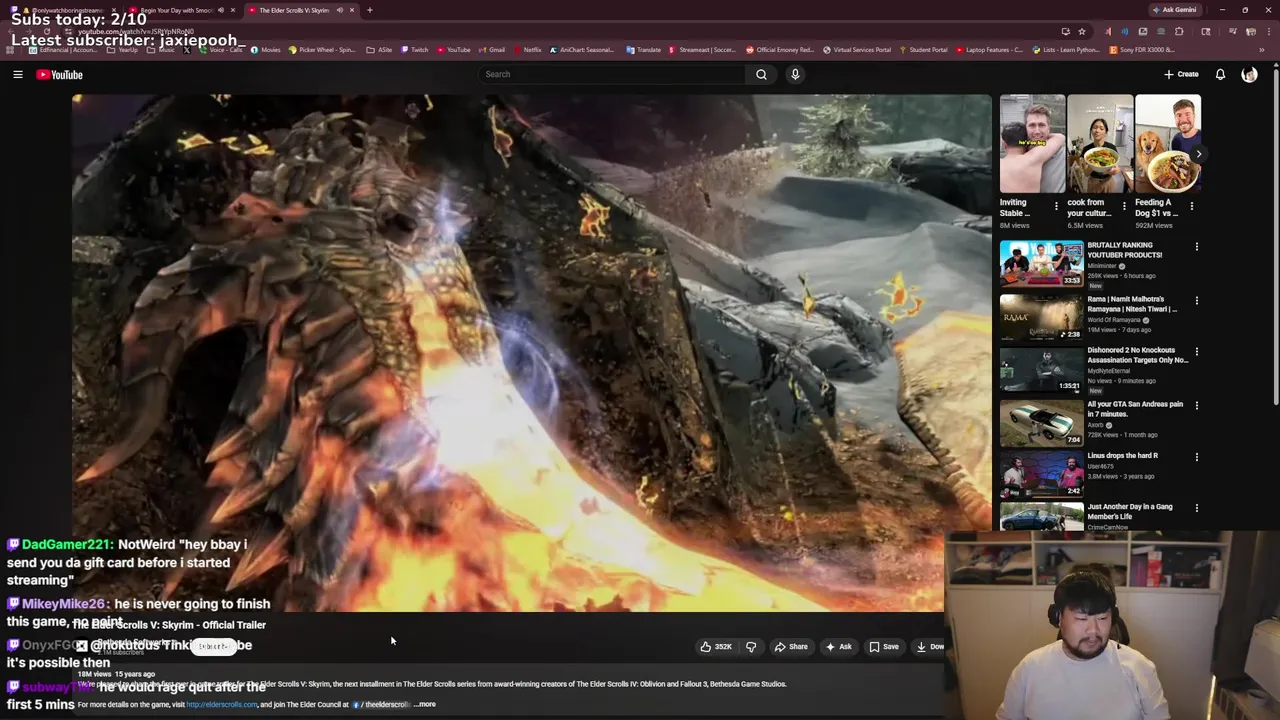The image size is (1280, 720).
Task: Open the Student Portal bookmark
Action: tap(923, 50)
